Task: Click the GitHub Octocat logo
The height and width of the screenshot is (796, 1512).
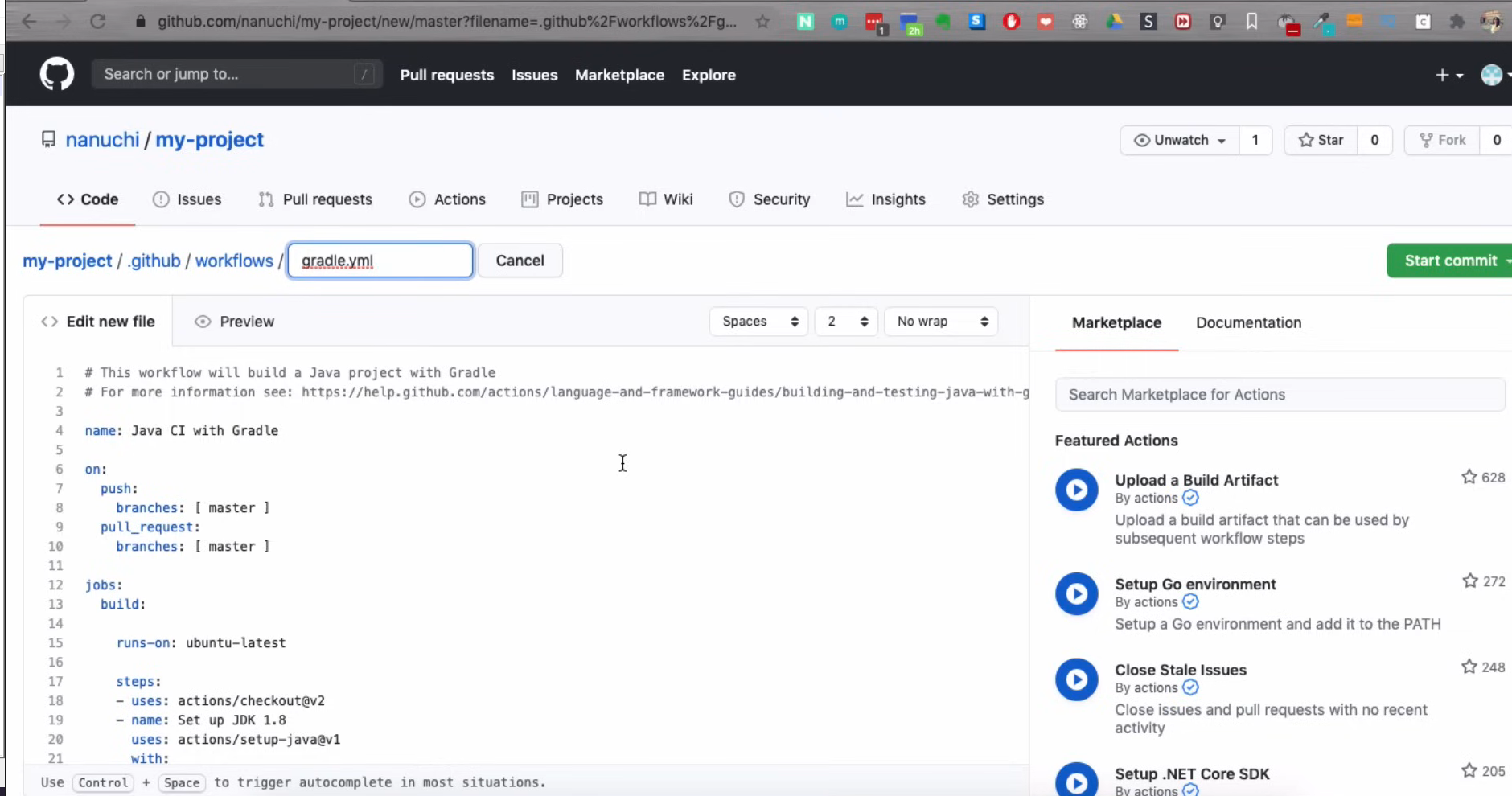Action: (57, 75)
